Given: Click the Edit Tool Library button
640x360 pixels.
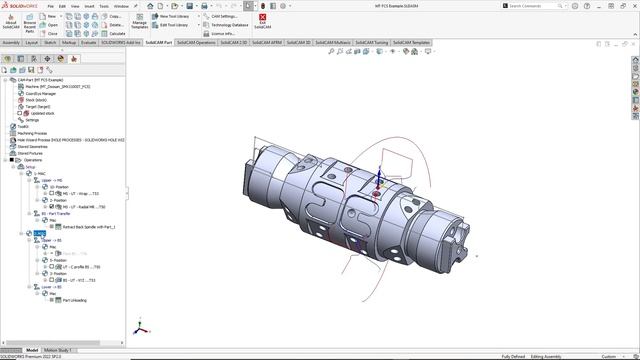Looking at the screenshot, I should pyautogui.click(x=170, y=25).
